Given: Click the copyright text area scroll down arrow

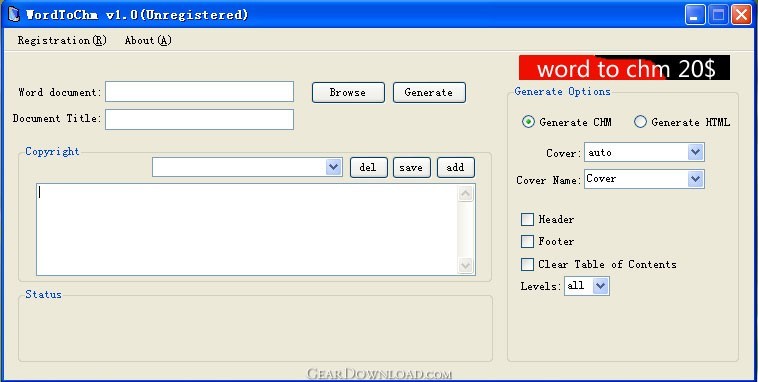Looking at the screenshot, I should (x=466, y=265).
